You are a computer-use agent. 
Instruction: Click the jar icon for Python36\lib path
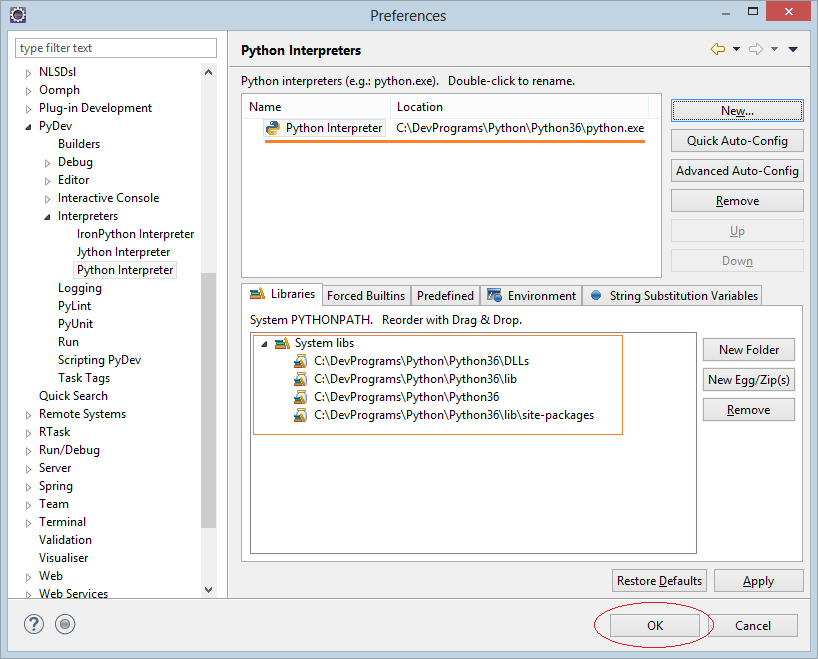click(x=300, y=379)
